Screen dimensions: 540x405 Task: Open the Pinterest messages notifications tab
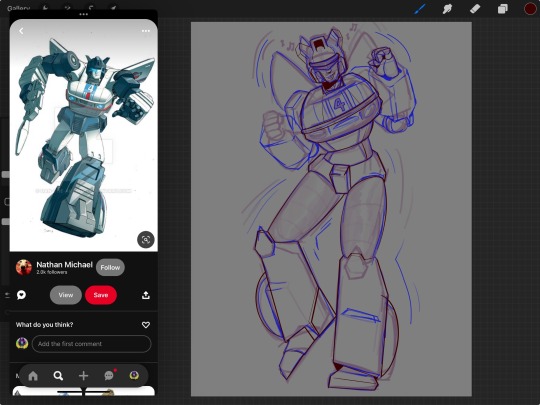[x=109, y=375]
